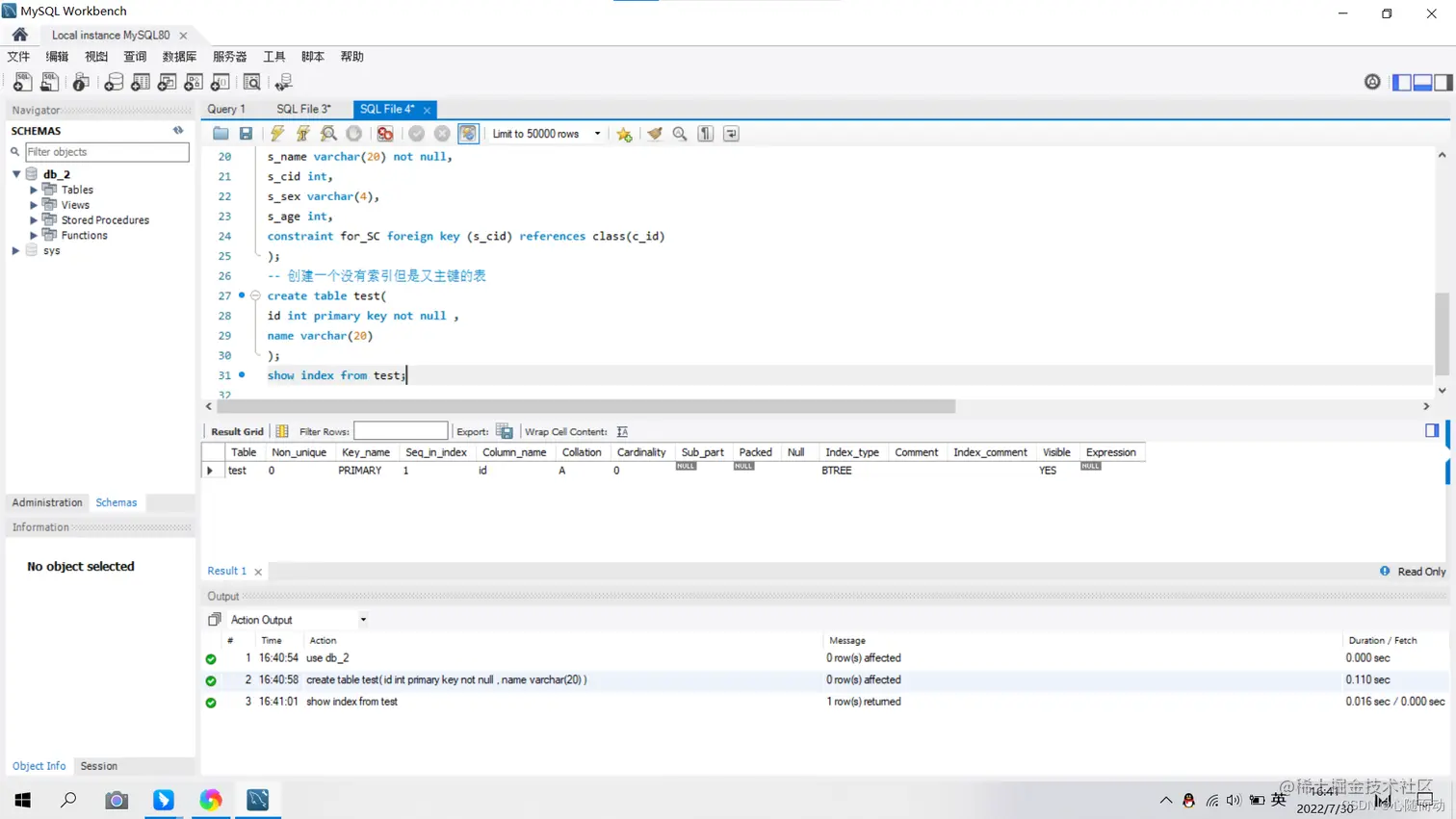Fold the create table test block
This screenshot has height=819, width=1456.
pos(255,295)
